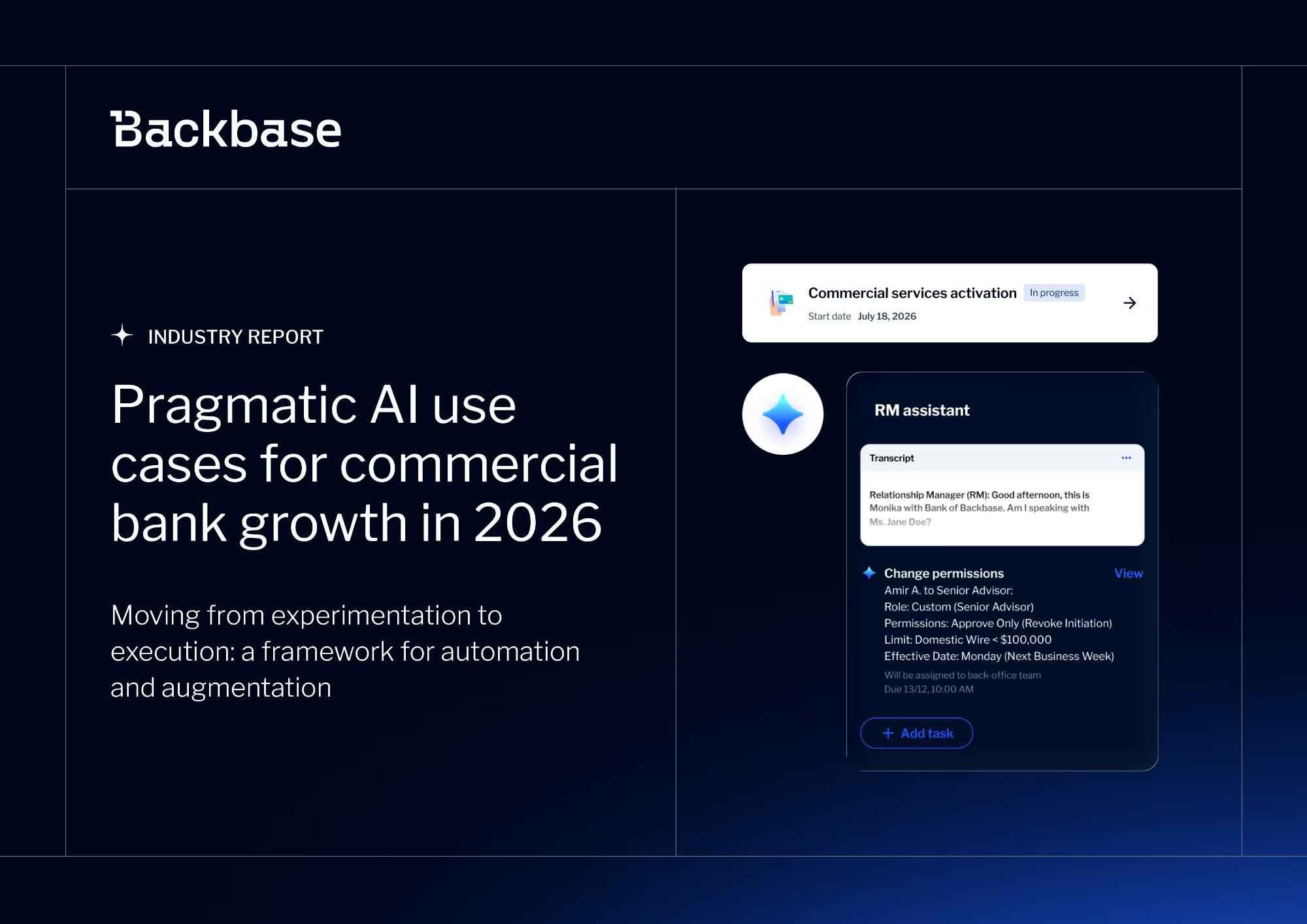The image size is (1307, 924).
Task: Click the View link
Action: (x=1128, y=573)
